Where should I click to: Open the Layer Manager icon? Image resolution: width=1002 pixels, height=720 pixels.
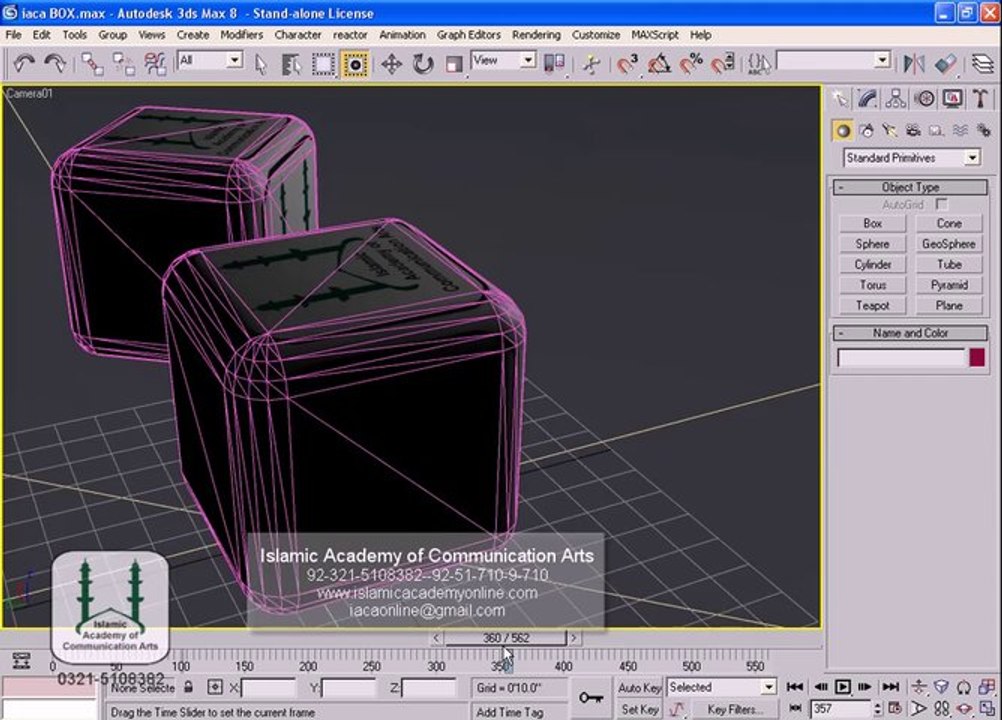coord(983,64)
